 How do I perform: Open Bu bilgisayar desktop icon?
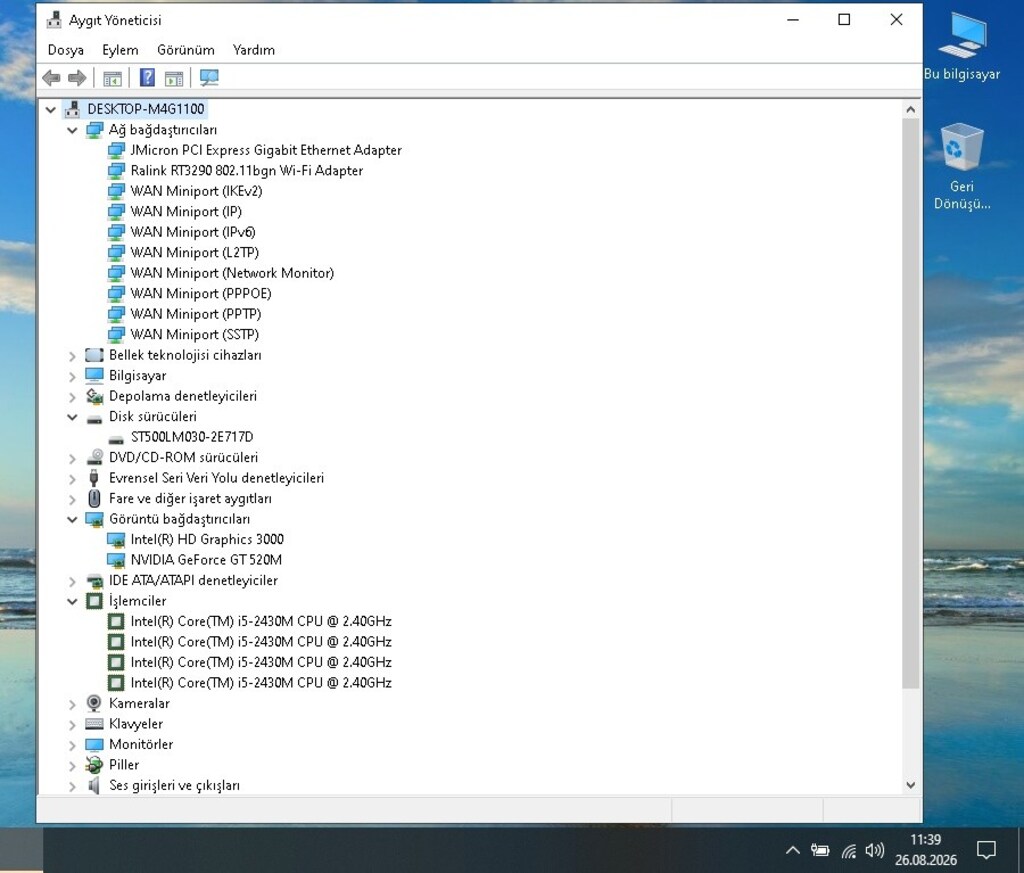961,47
